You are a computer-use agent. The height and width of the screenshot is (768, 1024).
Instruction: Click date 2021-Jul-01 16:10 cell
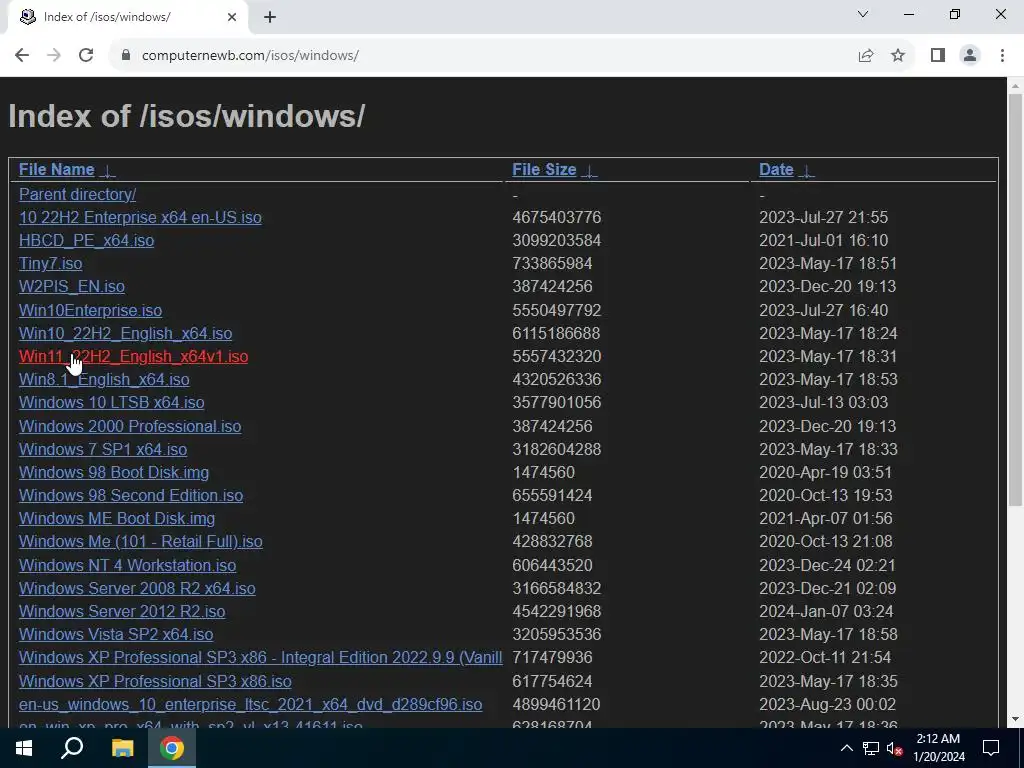(823, 240)
